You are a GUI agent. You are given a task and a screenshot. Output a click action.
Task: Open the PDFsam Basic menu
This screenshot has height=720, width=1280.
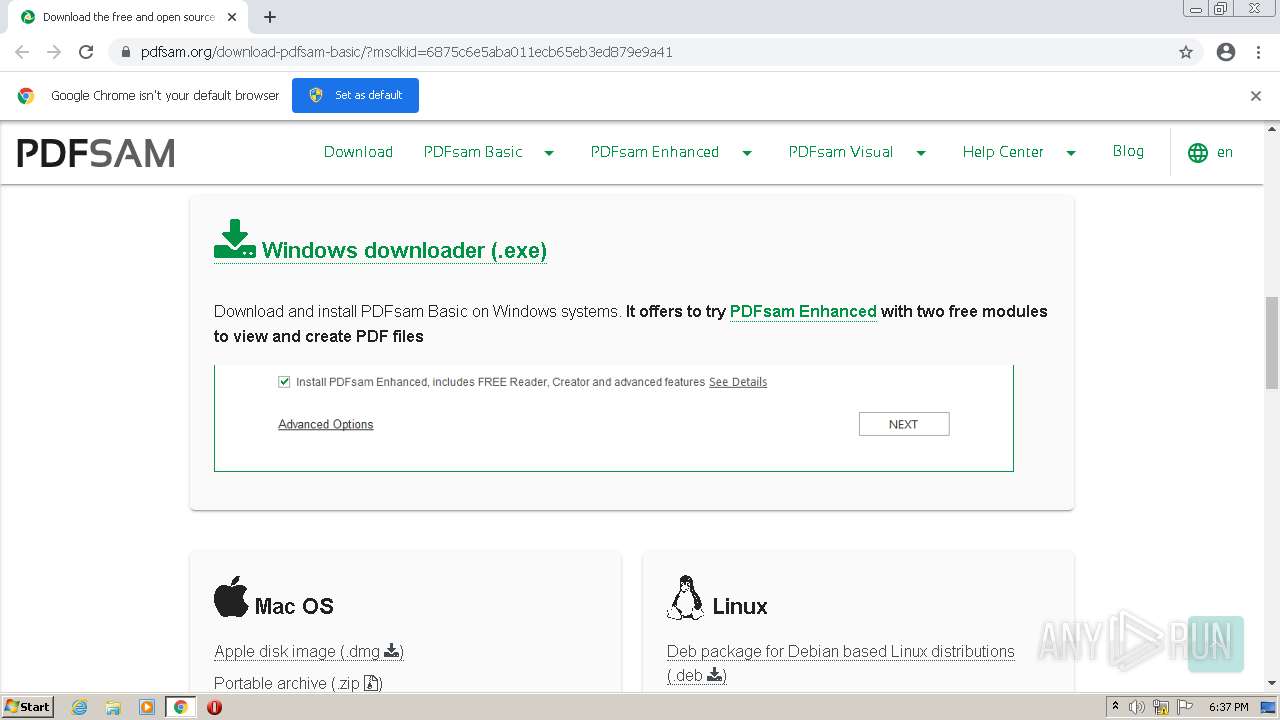473,152
